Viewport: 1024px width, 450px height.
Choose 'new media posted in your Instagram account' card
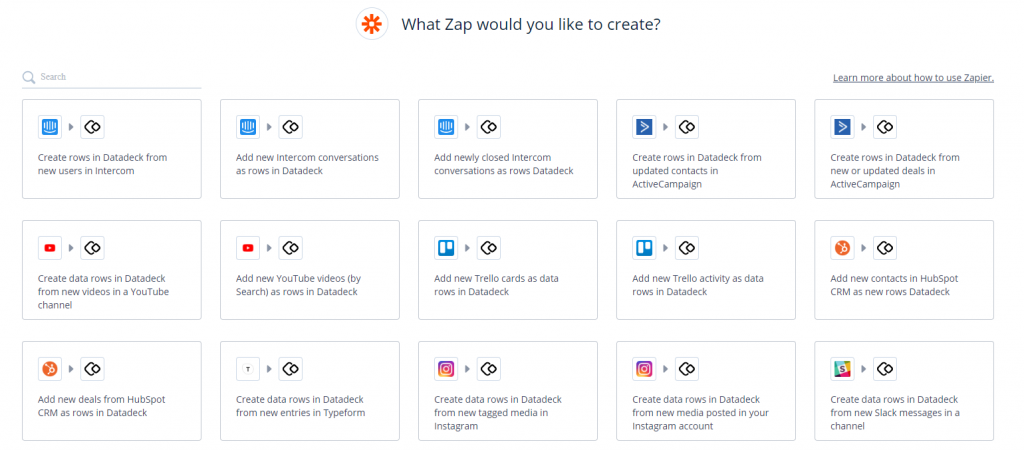(706, 391)
